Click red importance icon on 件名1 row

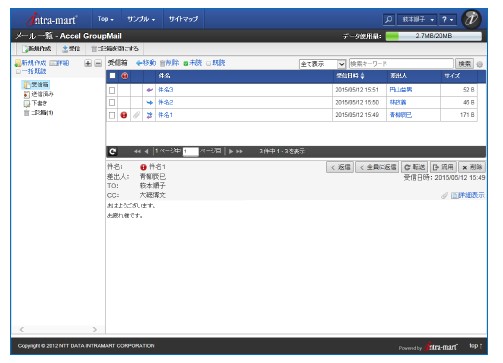pyautogui.click(x=124, y=115)
